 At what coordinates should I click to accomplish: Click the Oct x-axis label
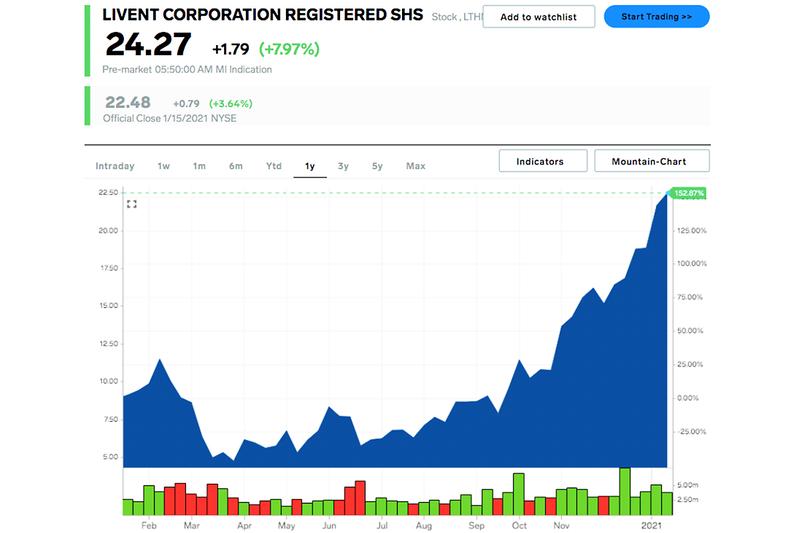(x=519, y=525)
